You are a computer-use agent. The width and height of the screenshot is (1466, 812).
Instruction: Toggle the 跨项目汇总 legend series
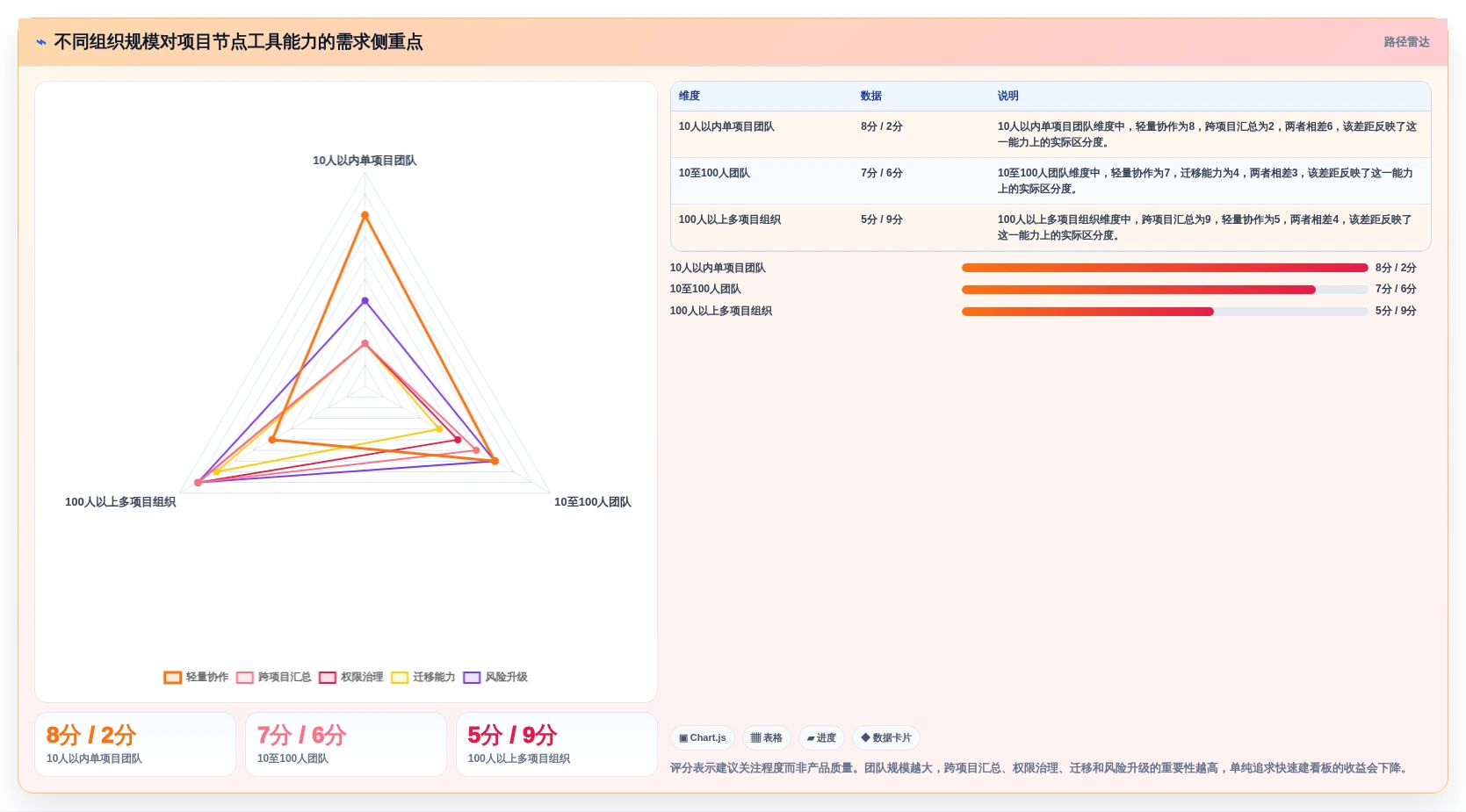coord(273,677)
